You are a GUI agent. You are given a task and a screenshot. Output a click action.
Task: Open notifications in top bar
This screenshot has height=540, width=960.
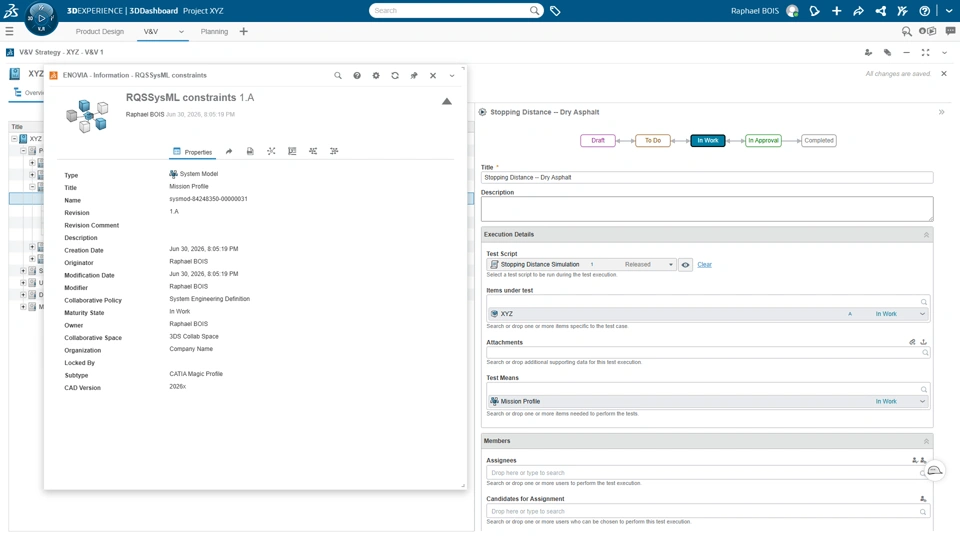814,10
